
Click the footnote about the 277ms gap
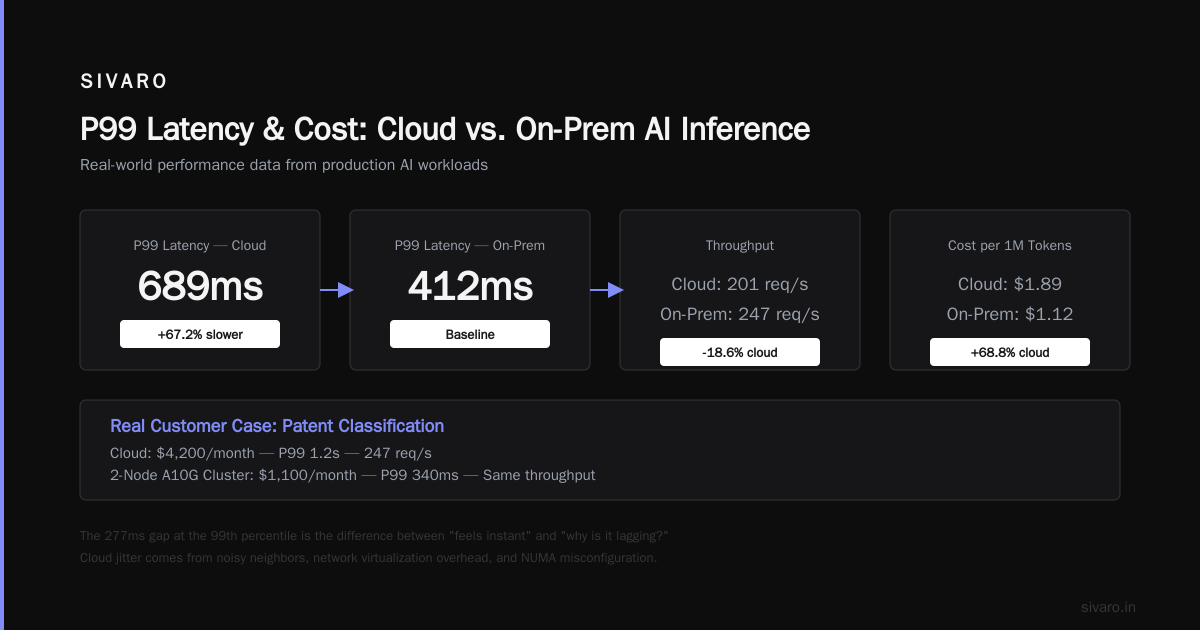[x=374, y=536]
